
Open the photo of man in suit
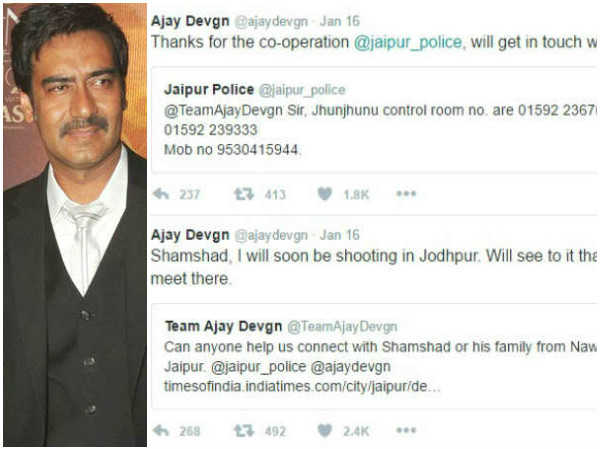(x=75, y=225)
